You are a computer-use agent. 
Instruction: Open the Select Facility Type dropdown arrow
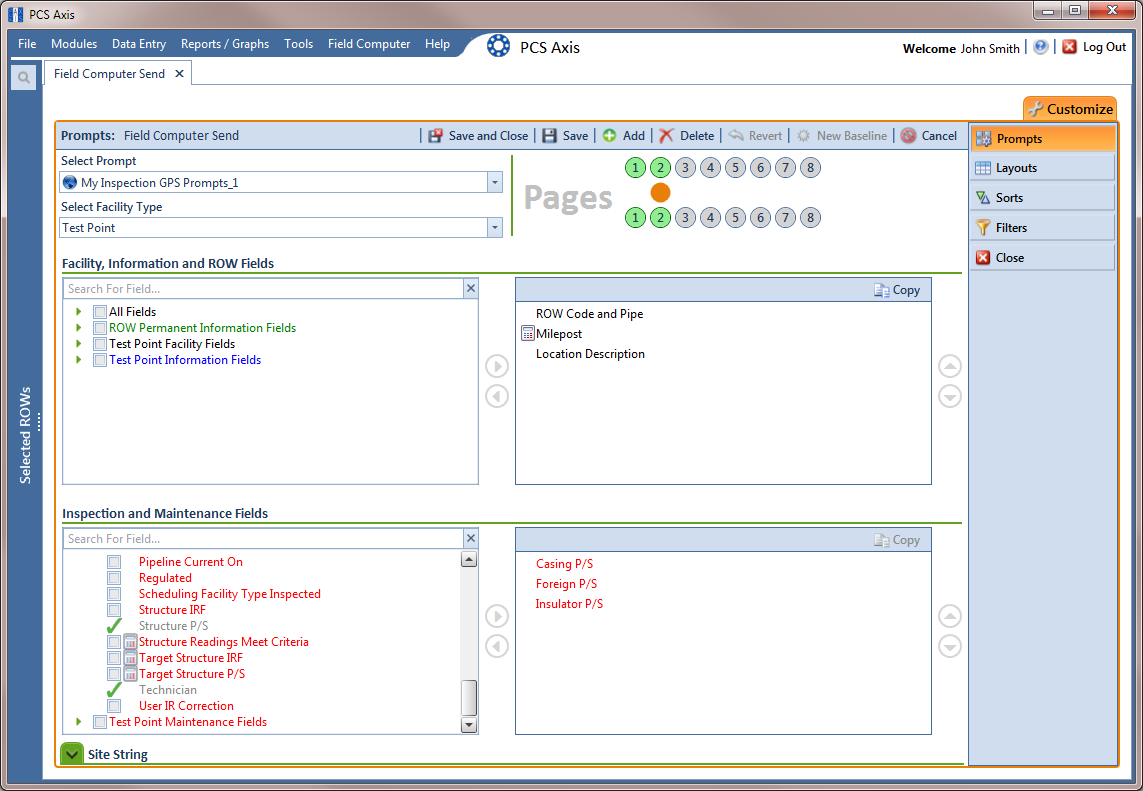coord(495,227)
